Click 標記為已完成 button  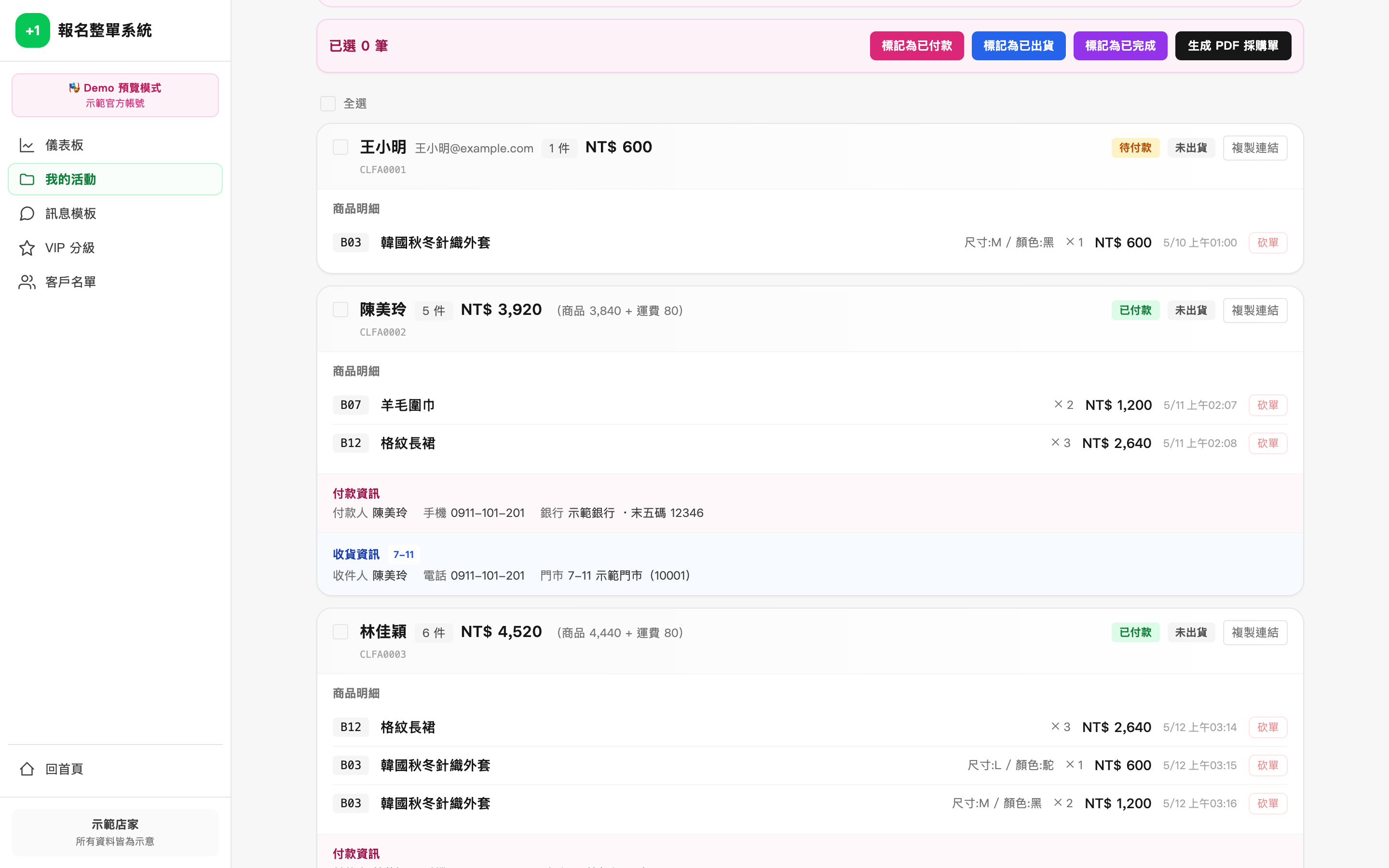(1120, 46)
